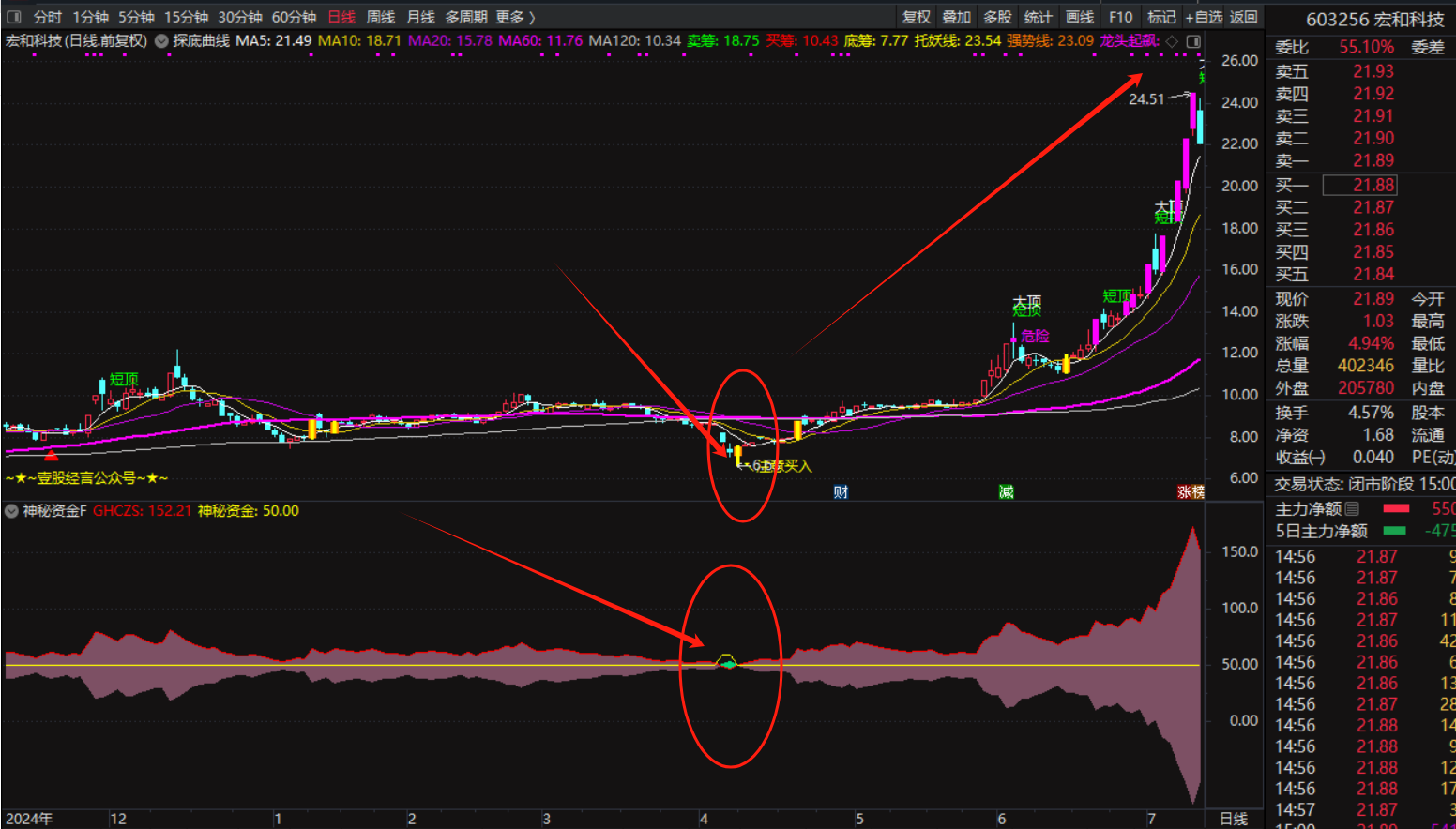Expand 更多 timeframe options

515,17
